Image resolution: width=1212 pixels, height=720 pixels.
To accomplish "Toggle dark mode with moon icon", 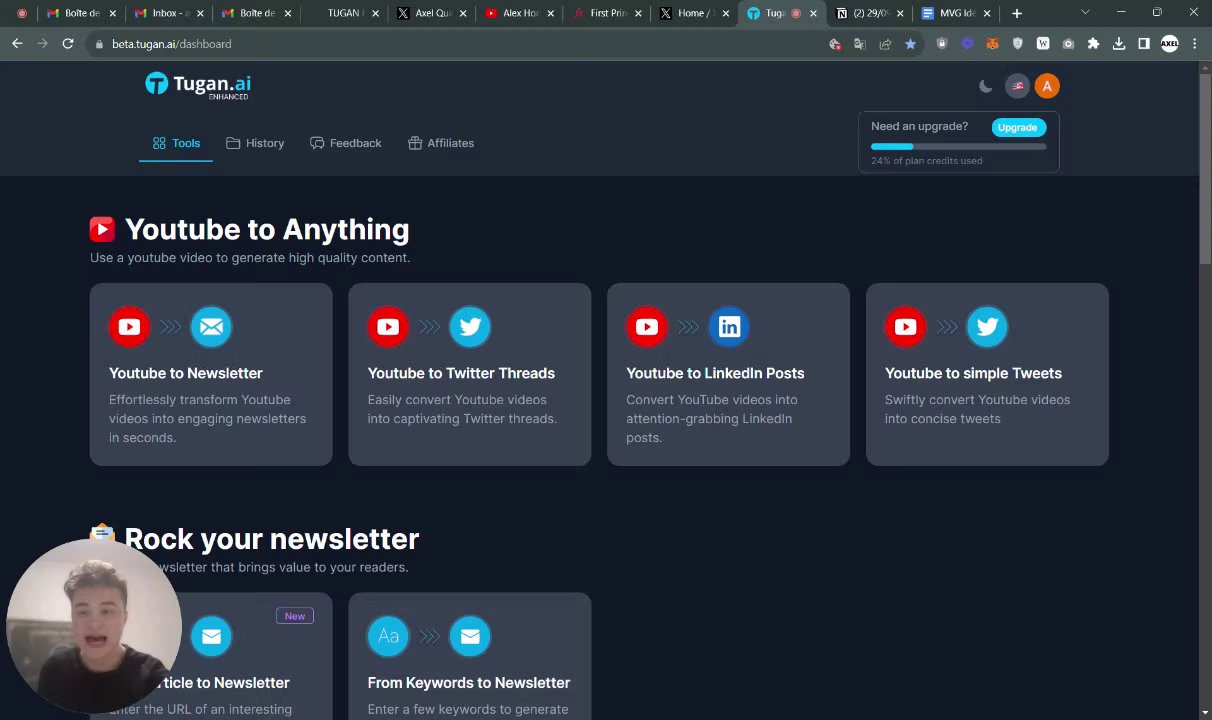I will pyautogui.click(x=986, y=86).
